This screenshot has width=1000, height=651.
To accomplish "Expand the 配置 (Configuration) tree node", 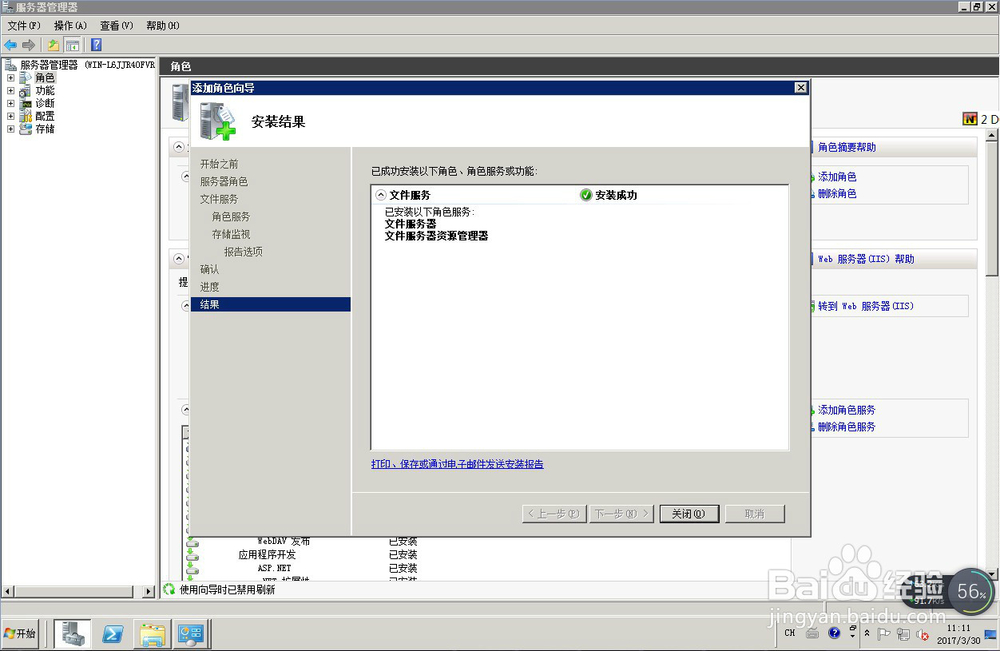I will tap(9, 115).
